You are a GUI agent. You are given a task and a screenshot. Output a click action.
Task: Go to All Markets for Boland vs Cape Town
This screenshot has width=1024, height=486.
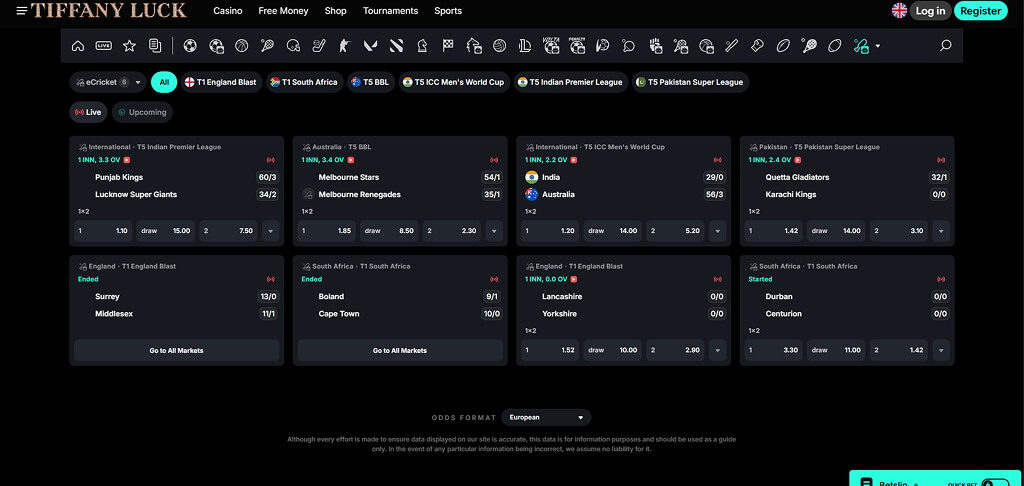tap(400, 350)
